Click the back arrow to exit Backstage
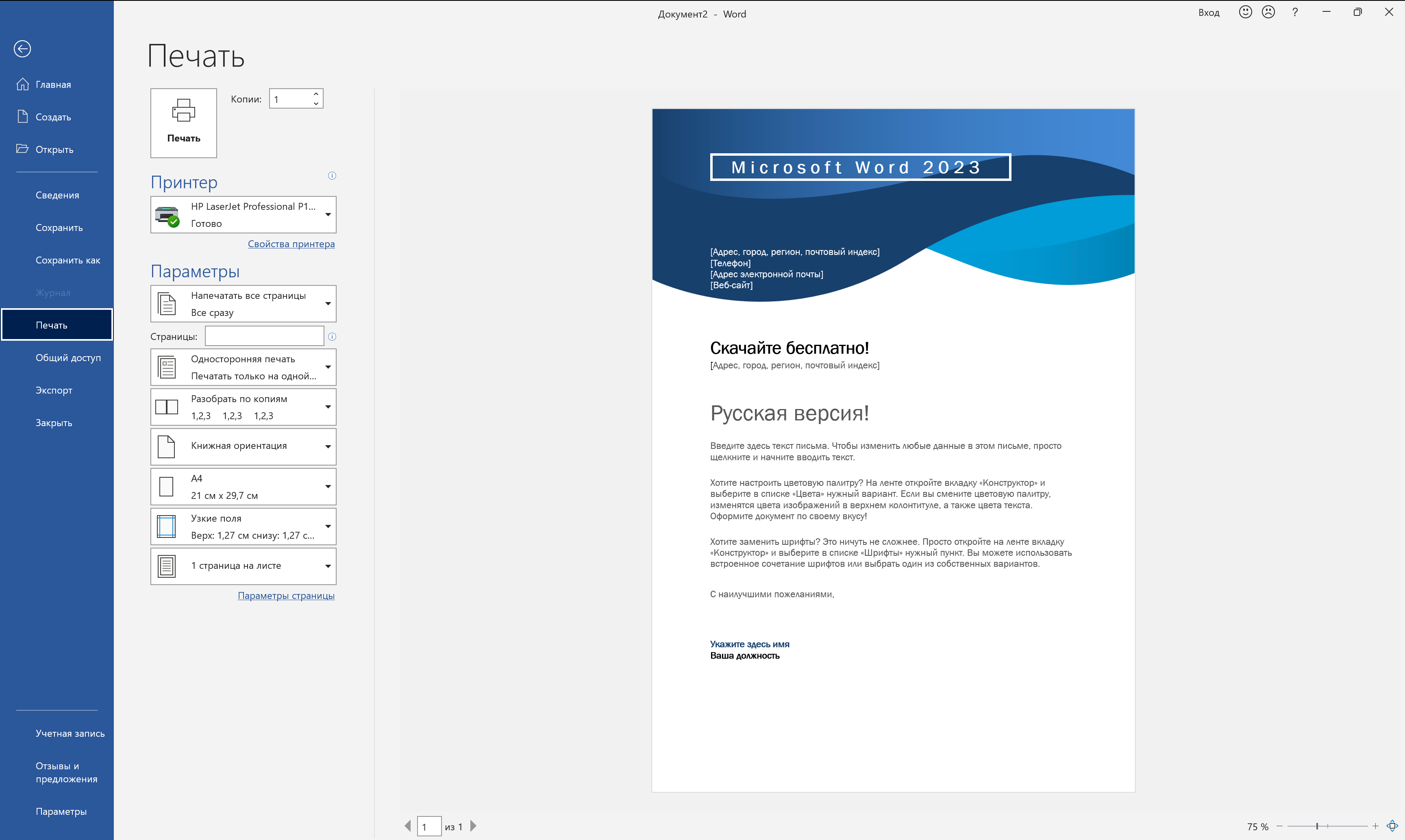 [23, 49]
